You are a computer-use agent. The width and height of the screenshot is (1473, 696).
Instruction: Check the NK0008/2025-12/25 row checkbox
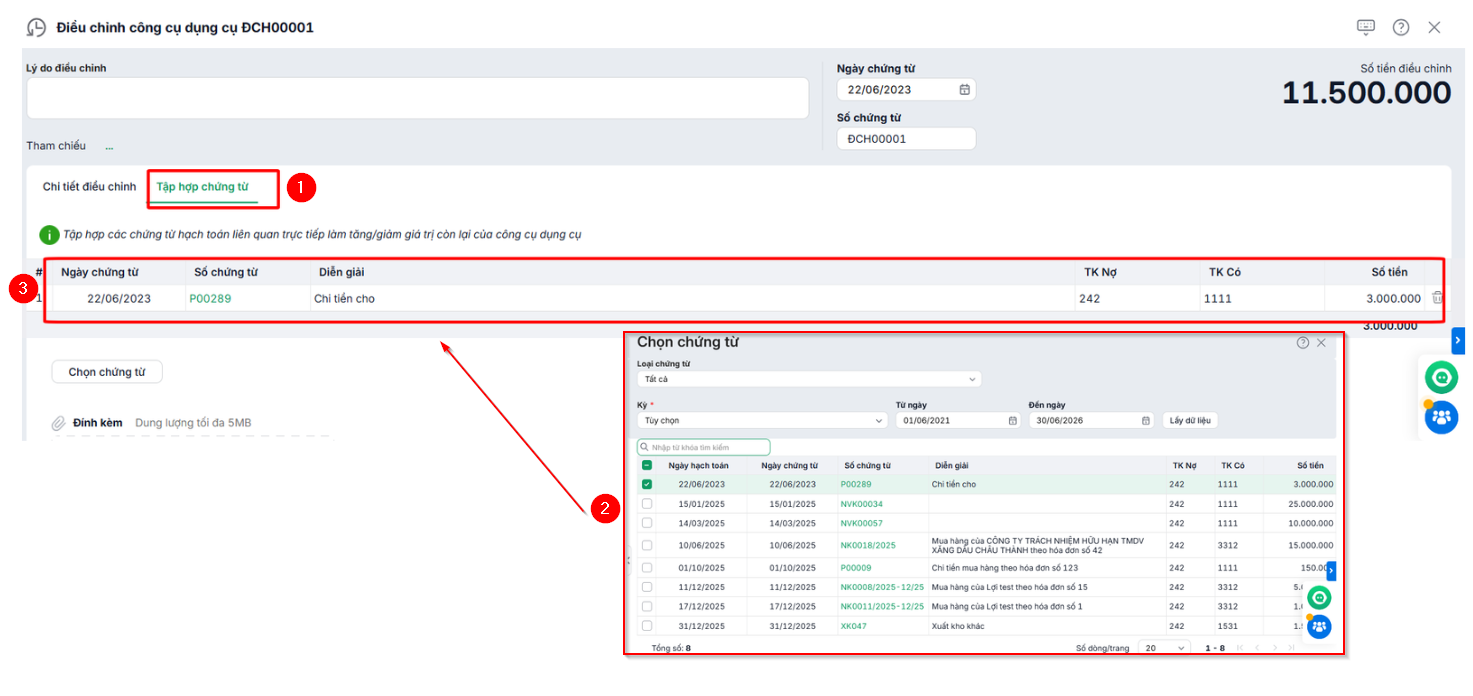click(647, 587)
